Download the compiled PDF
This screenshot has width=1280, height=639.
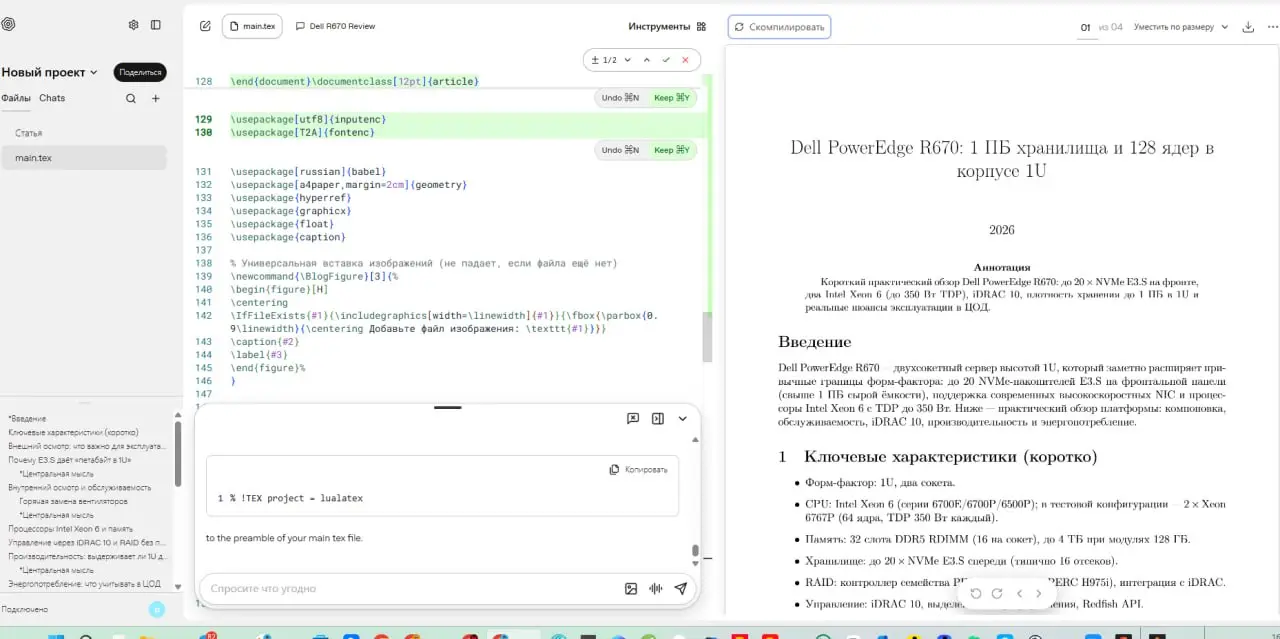tap(1248, 27)
